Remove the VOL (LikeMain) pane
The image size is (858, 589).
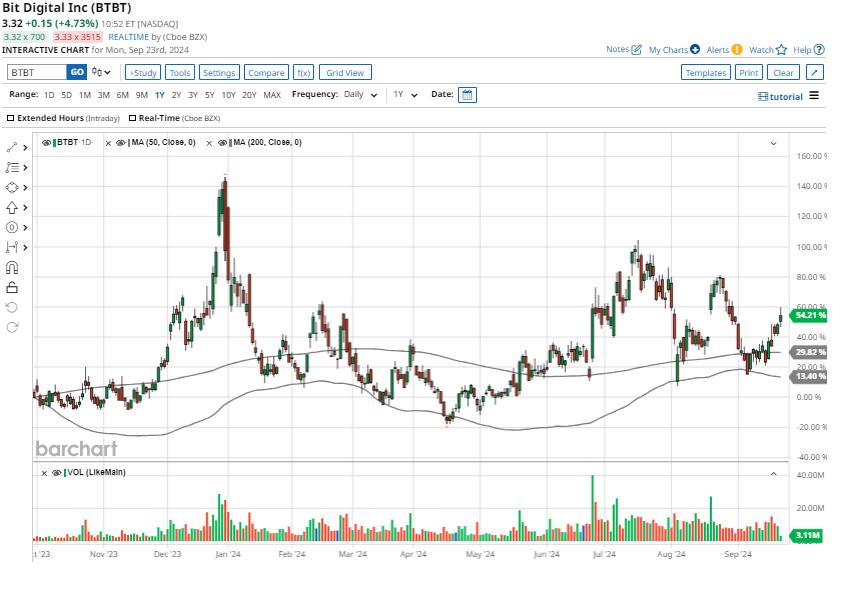(x=44, y=473)
